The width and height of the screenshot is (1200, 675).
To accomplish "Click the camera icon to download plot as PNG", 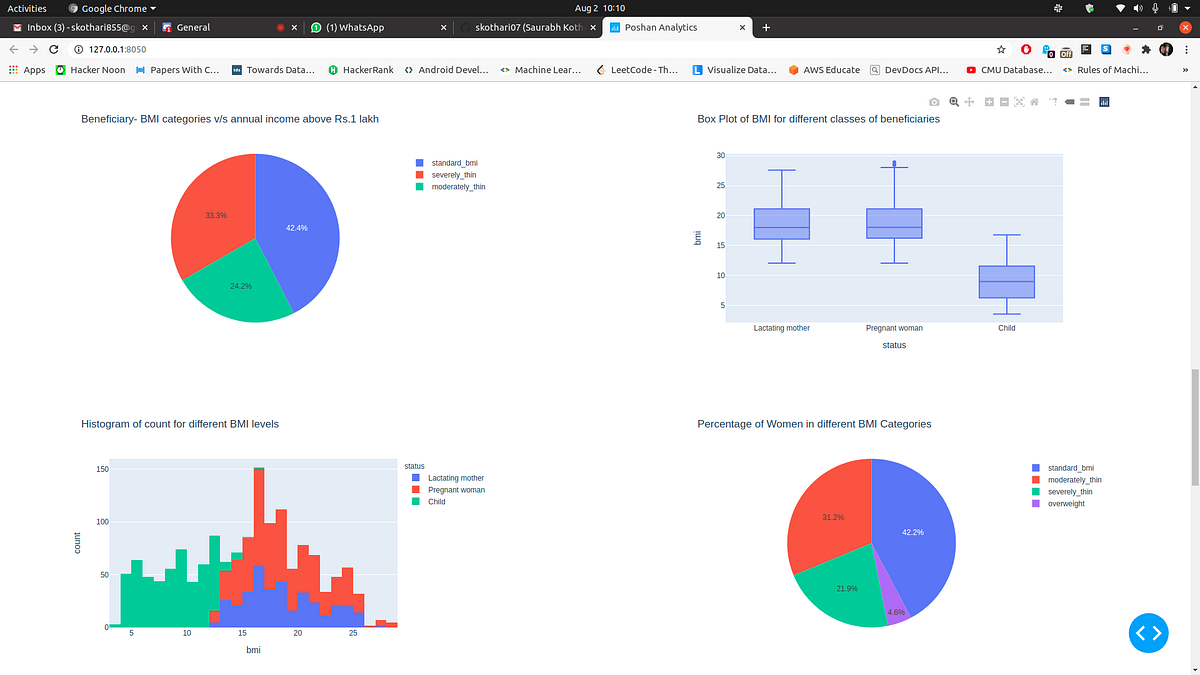I will [934, 101].
